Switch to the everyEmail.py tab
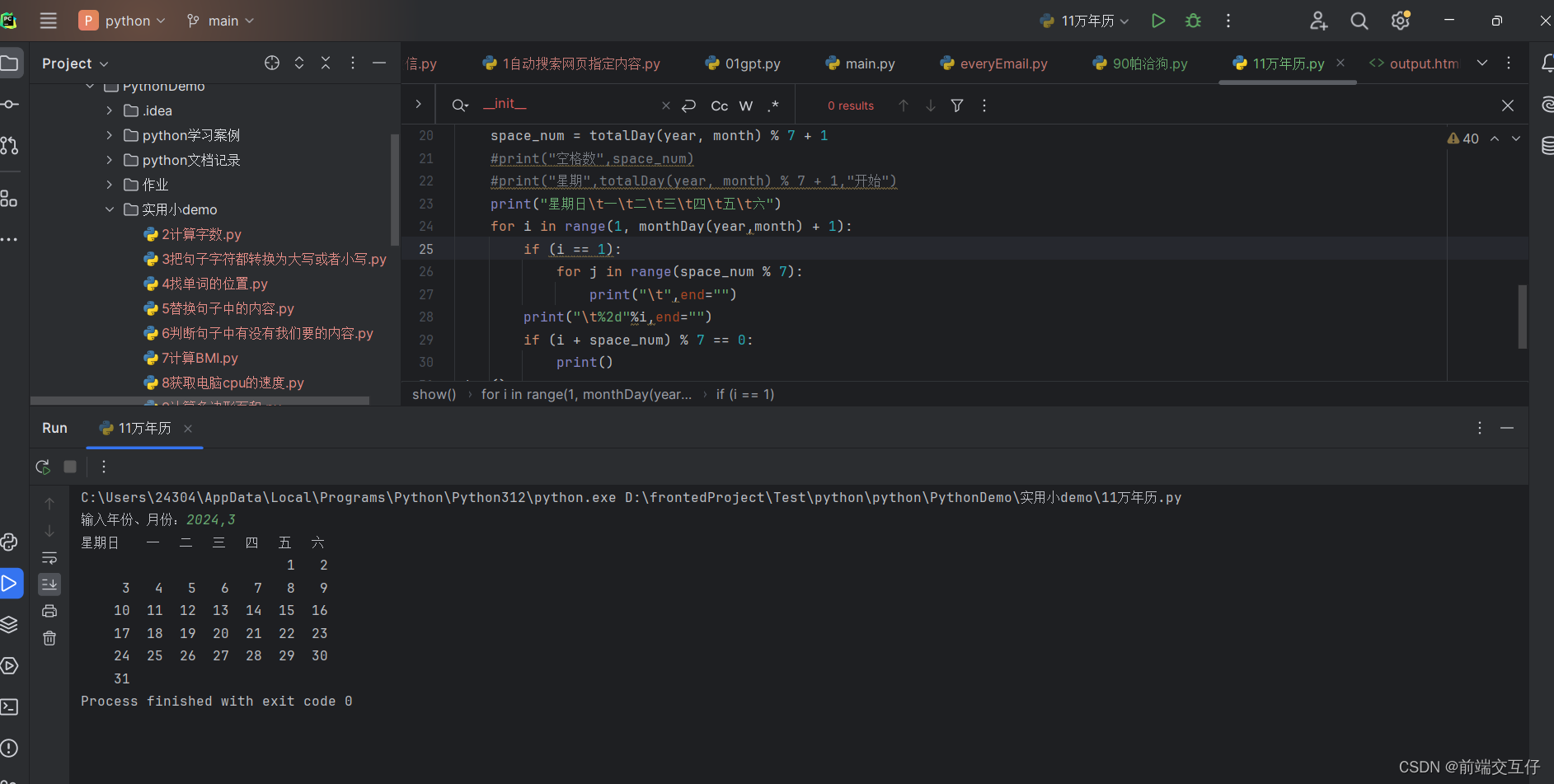The height and width of the screenshot is (784, 1554). tap(993, 63)
